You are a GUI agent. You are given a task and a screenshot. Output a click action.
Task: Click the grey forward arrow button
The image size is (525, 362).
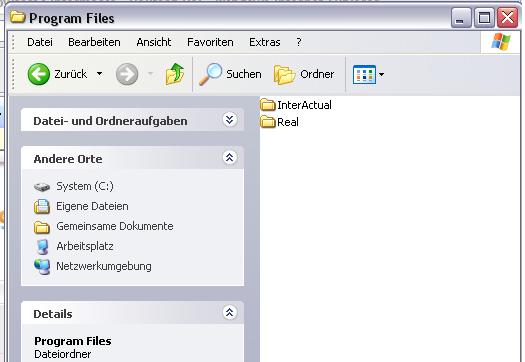(x=127, y=74)
